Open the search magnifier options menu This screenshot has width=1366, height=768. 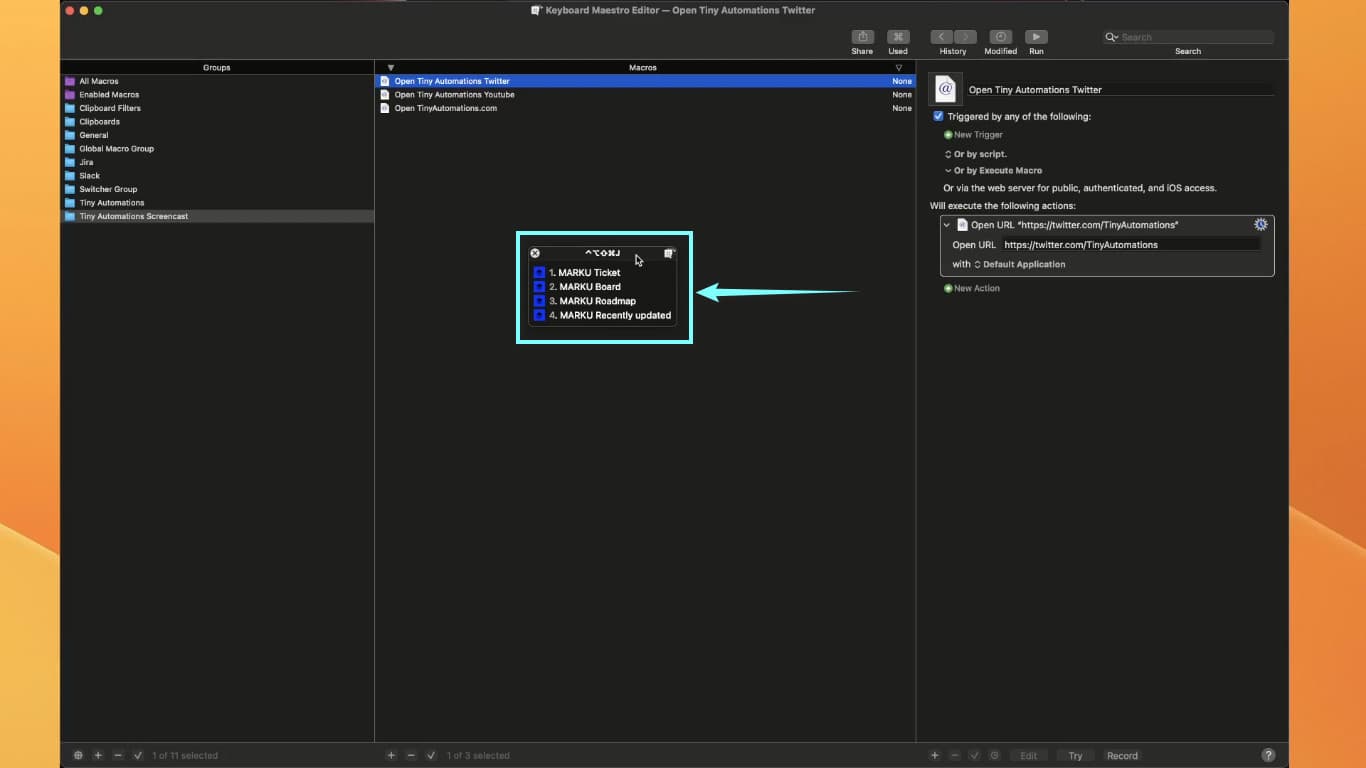pos(1112,37)
